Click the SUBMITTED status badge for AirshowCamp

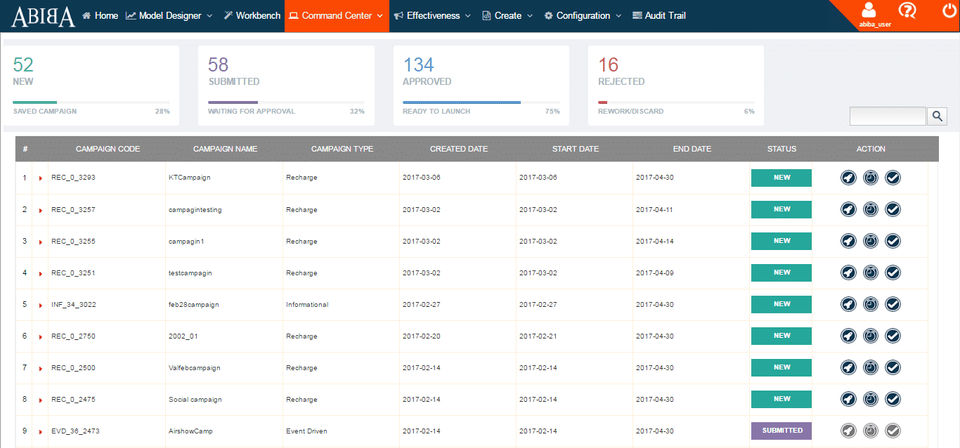pos(781,431)
